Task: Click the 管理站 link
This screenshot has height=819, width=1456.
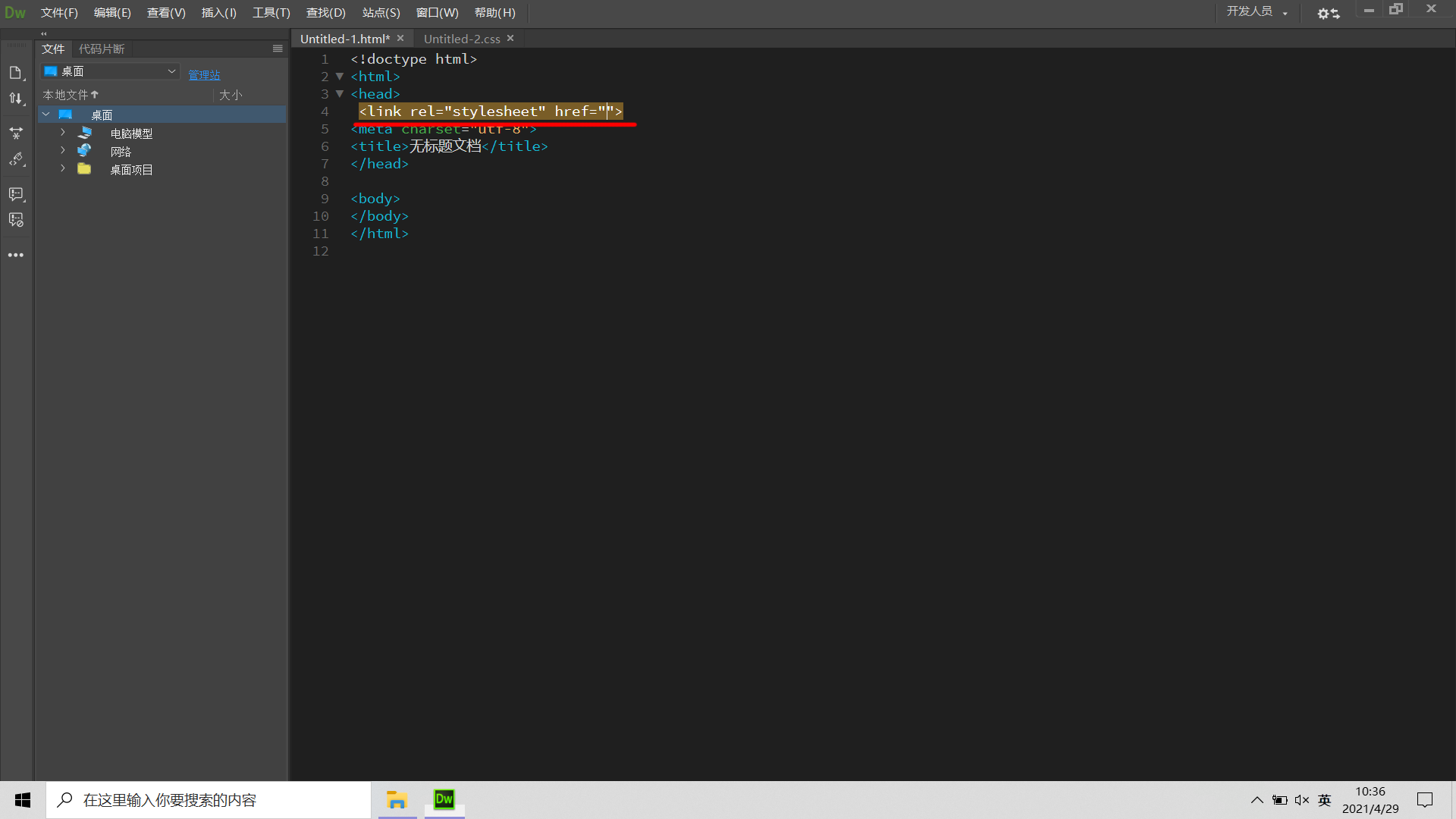Action: pyautogui.click(x=204, y=75)
